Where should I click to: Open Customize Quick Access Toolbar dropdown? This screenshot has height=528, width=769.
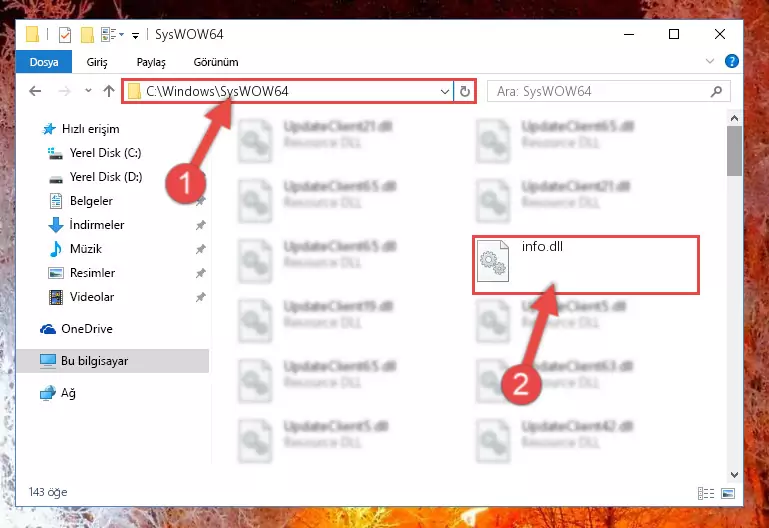coord(135,35)
